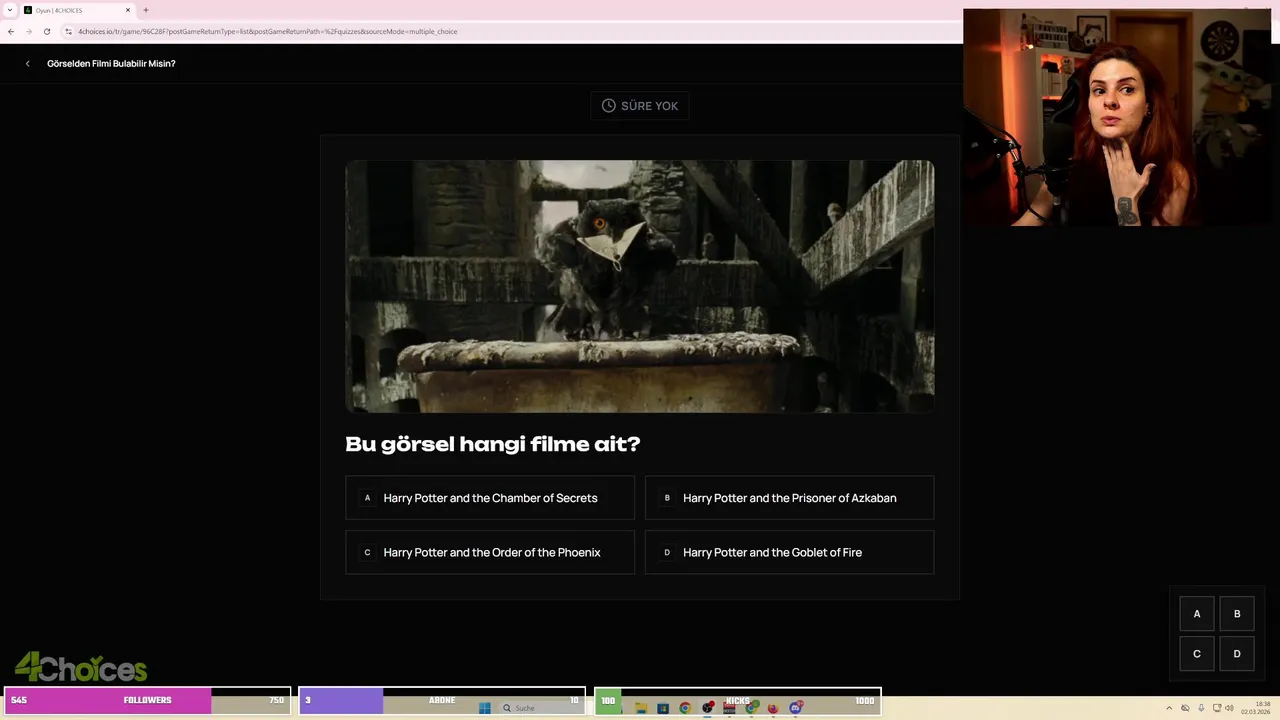Select the Oyun | 4CHOICES tab

(x=78, y=10)
